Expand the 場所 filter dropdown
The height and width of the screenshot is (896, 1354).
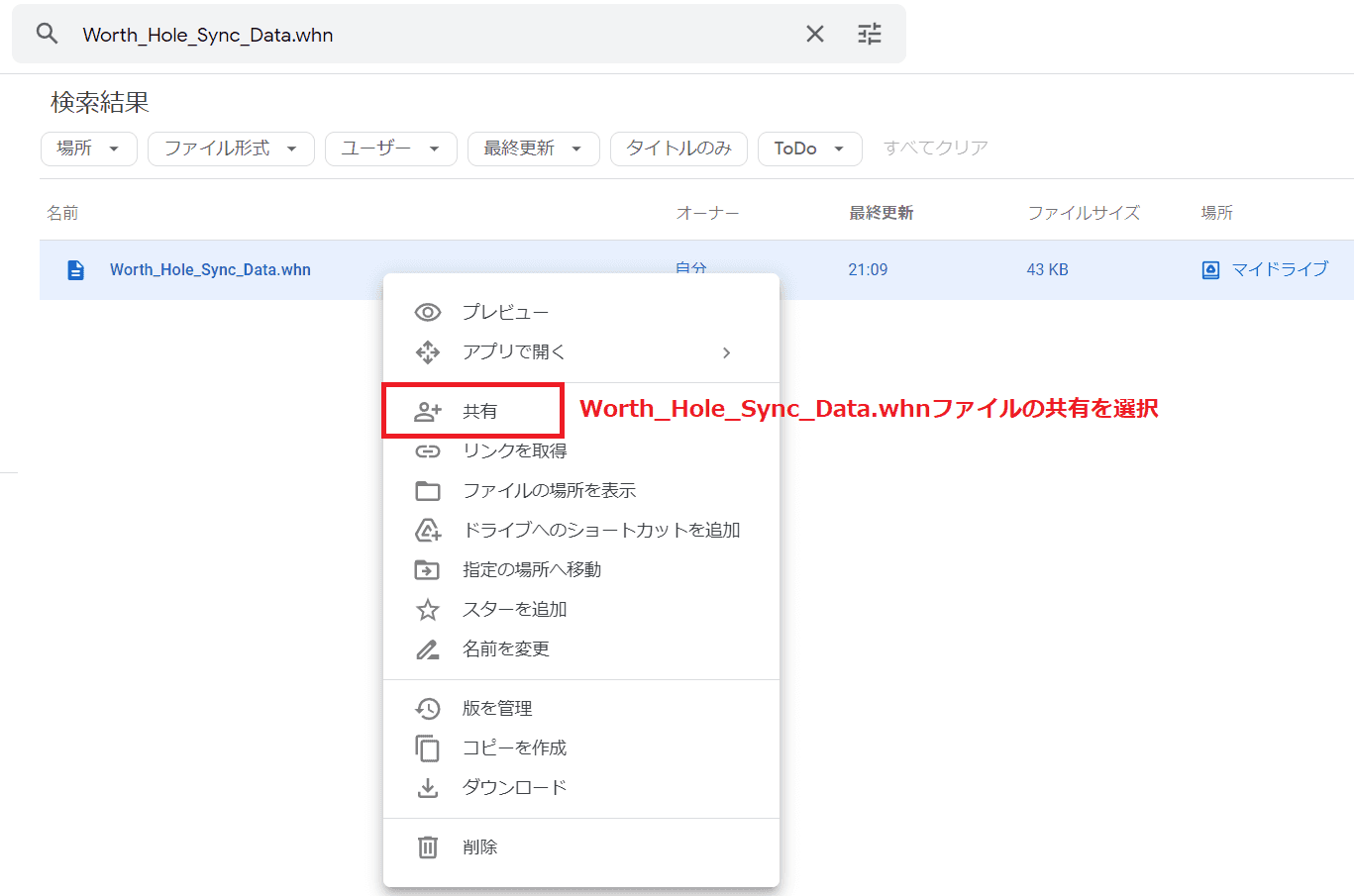coord(88,149)
